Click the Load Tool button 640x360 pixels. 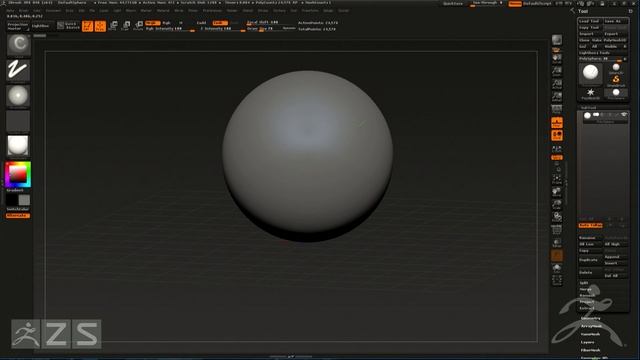point(590,21)
